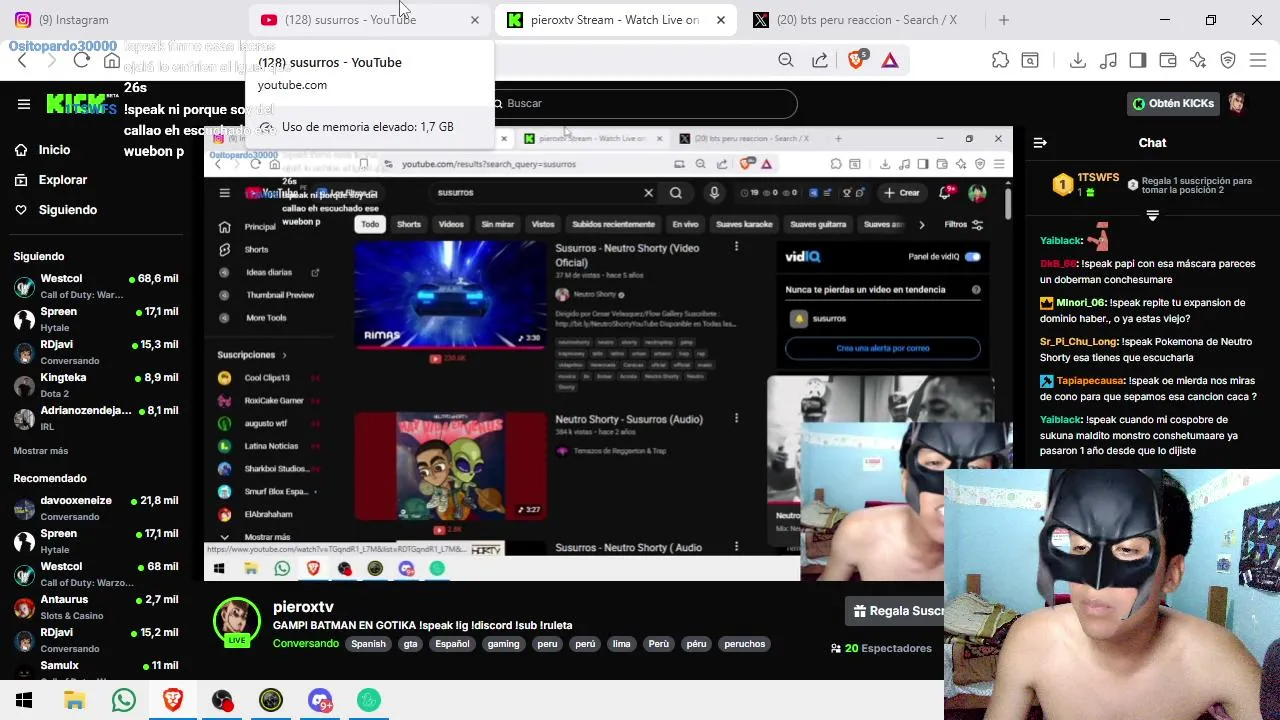Open the Brave main menu
This screenshot has height=720, width=1280.
click(x=1258, y=61)
